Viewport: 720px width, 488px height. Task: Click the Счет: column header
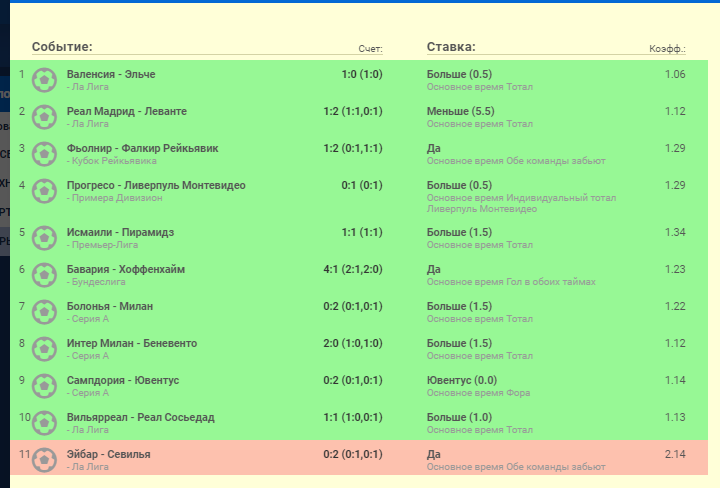coord(371,49)
